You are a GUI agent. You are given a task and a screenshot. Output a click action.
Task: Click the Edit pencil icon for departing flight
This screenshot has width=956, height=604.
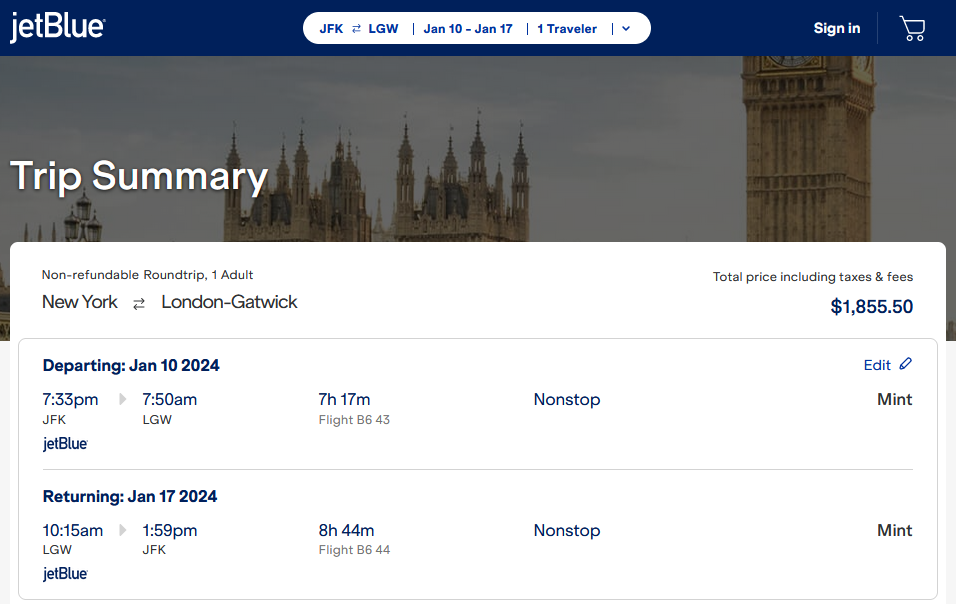point(906,364)
